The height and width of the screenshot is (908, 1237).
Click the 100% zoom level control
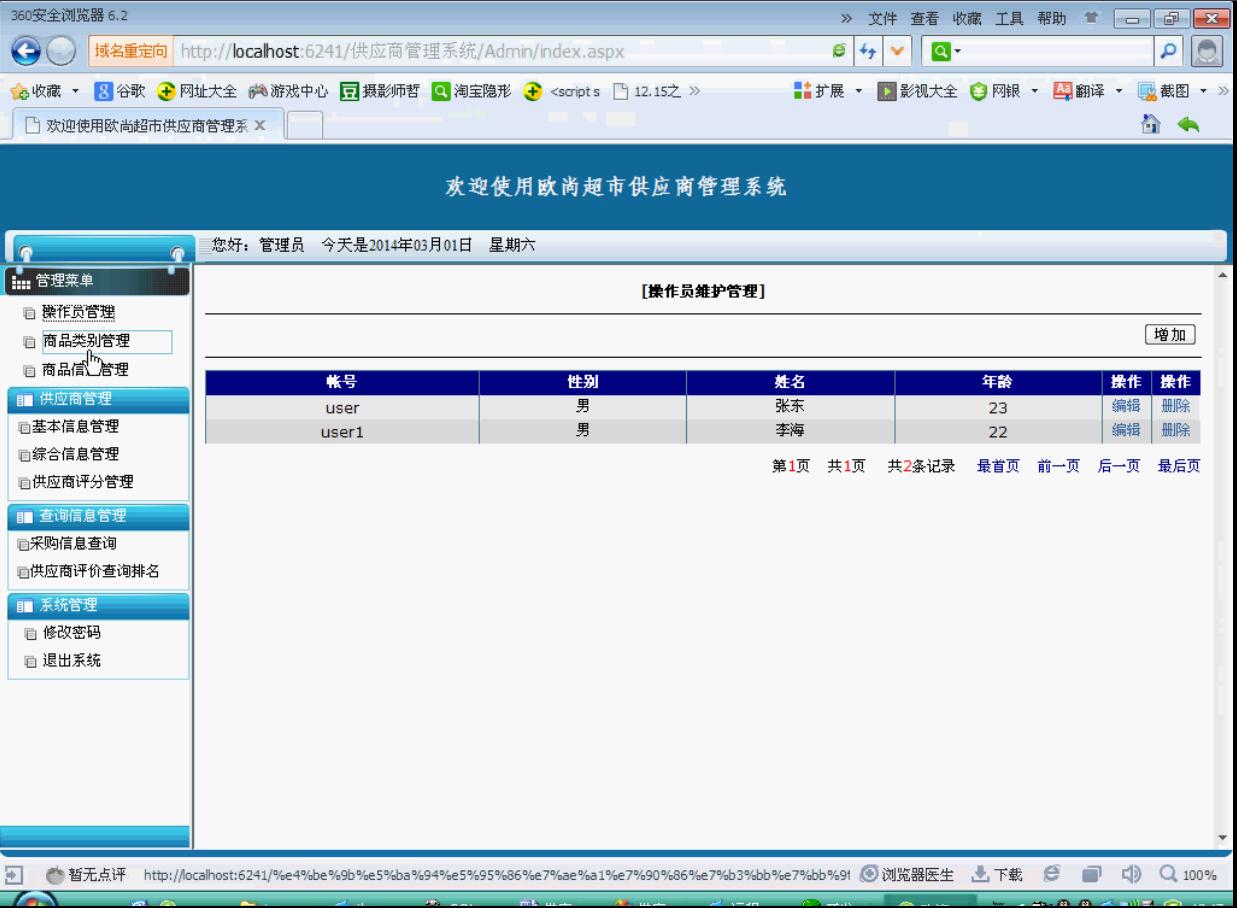pos(1188,875)
